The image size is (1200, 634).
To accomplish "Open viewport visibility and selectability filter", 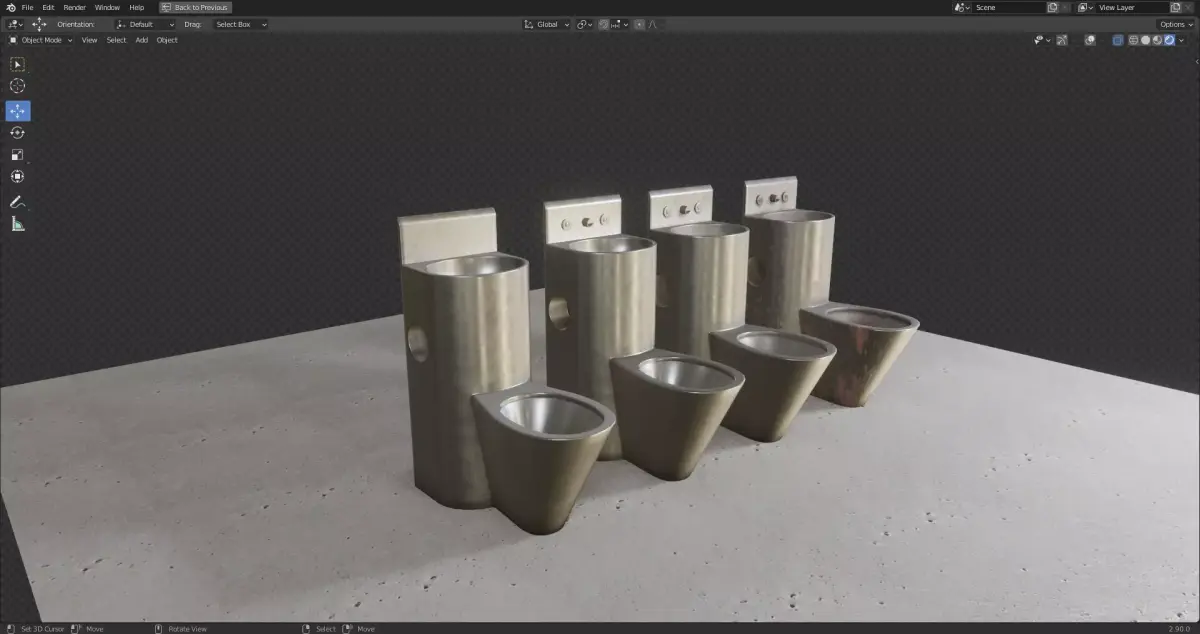I will coord(1042,40).
